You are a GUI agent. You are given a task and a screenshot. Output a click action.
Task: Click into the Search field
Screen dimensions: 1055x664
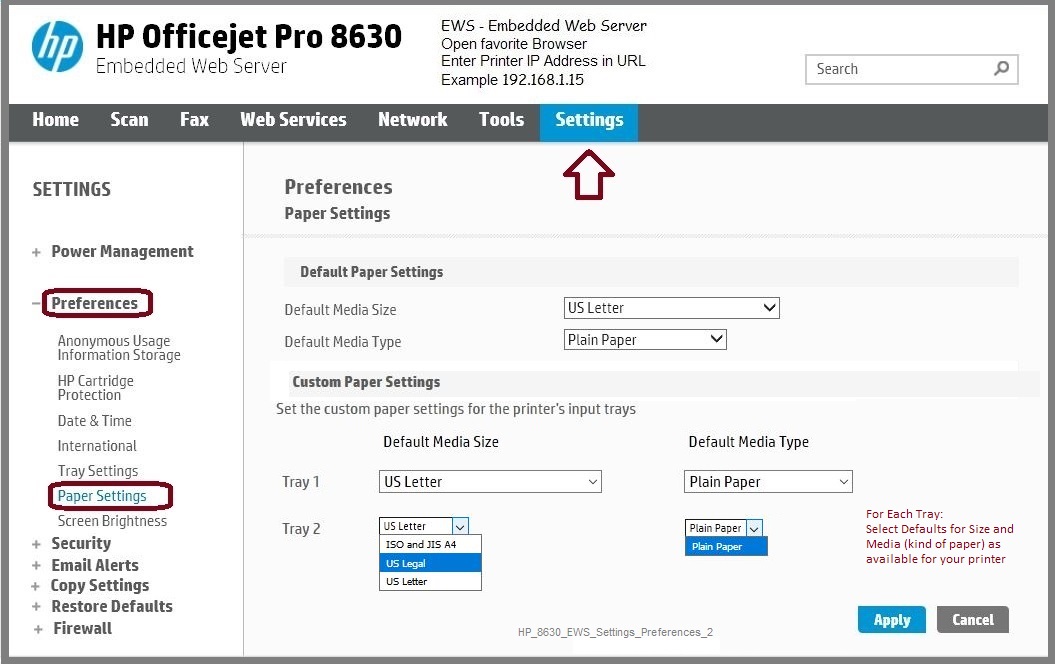point(911,69)
